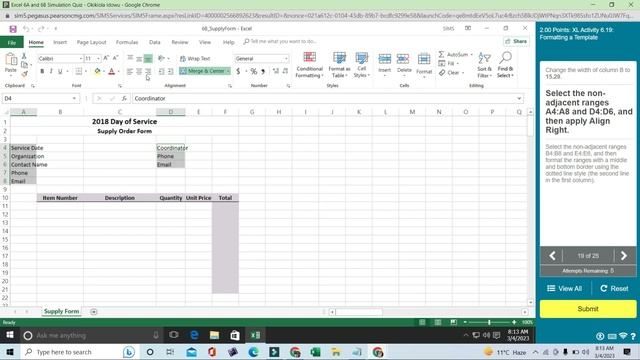The image size is (640, 360).
Task: Click the Undo arrow in title bar
Action: coord(26,29)
